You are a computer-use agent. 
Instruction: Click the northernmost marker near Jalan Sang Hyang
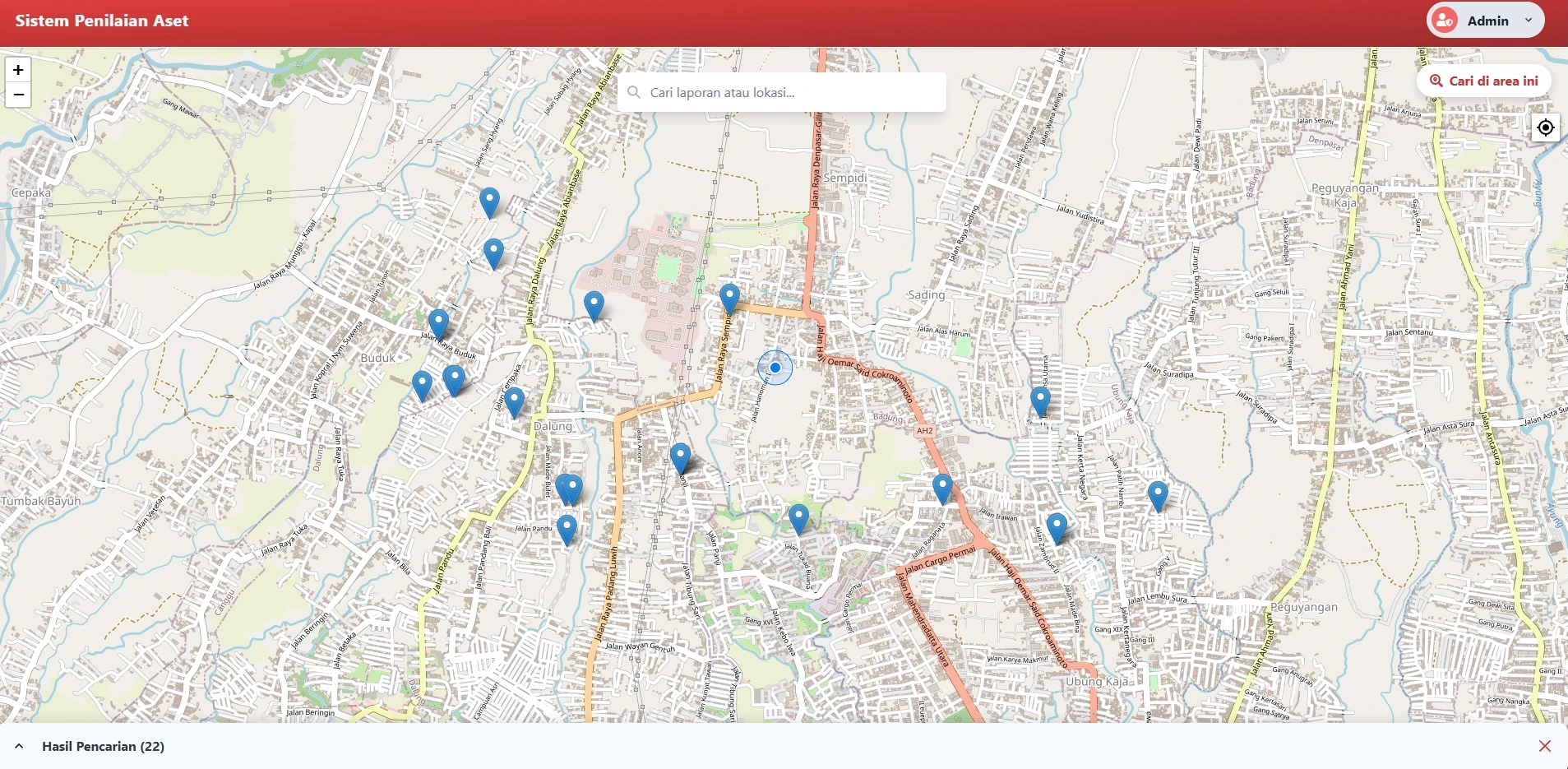point(489,202)
